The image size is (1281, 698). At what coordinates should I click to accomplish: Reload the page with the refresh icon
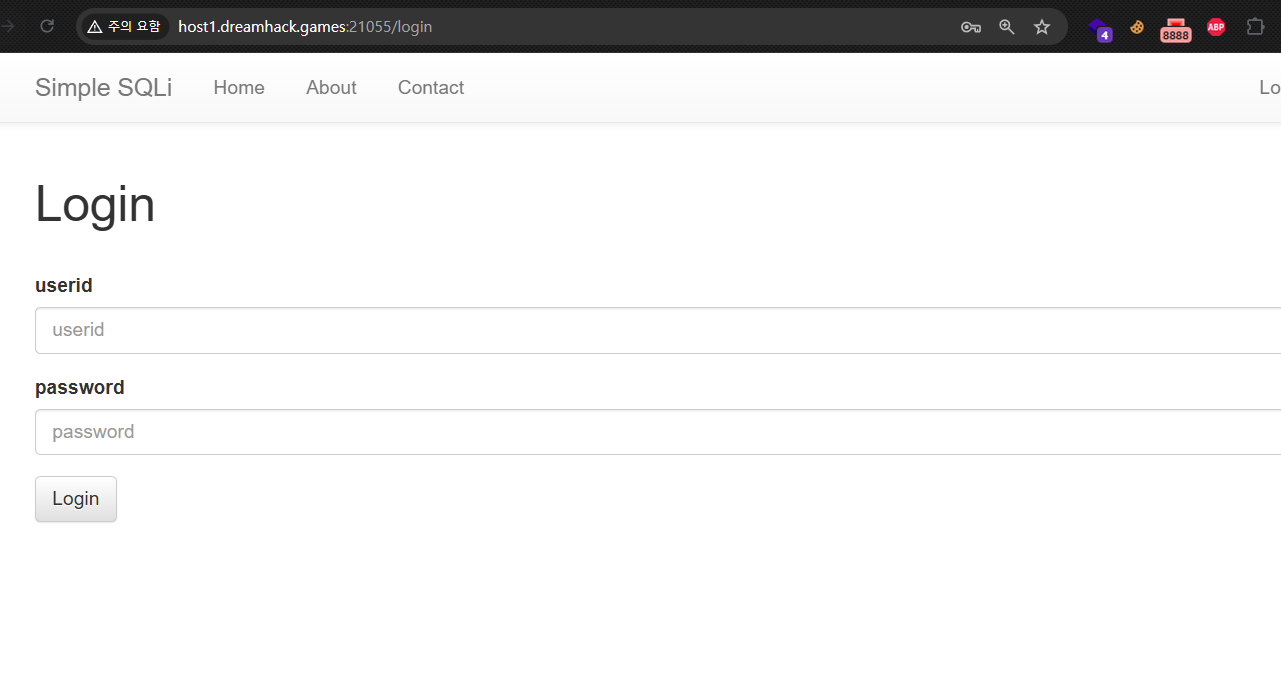[47, 26]
